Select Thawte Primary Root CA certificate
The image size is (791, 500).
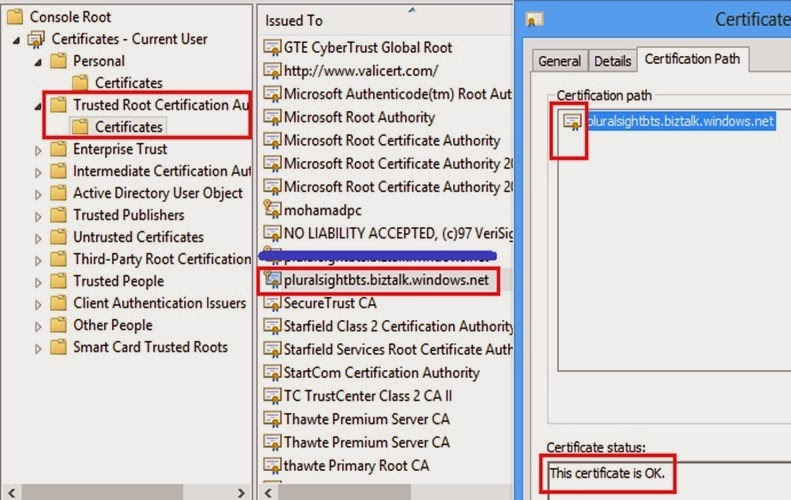tap(356, 465)
